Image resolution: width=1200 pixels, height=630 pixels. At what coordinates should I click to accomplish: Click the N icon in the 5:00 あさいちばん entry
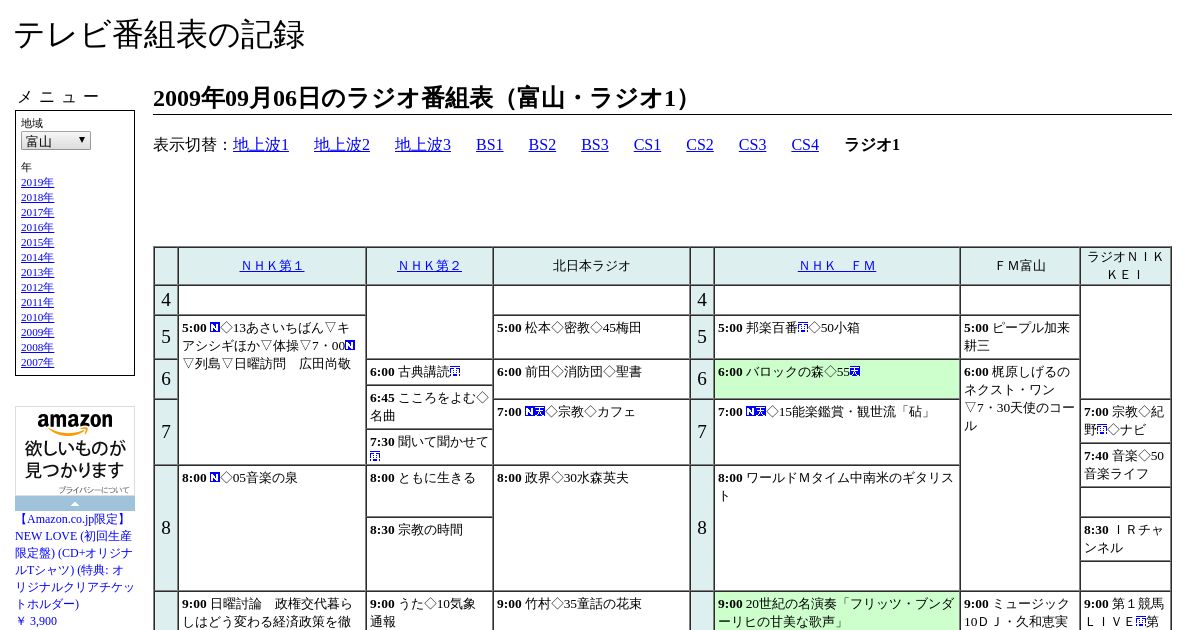(215, 328)
